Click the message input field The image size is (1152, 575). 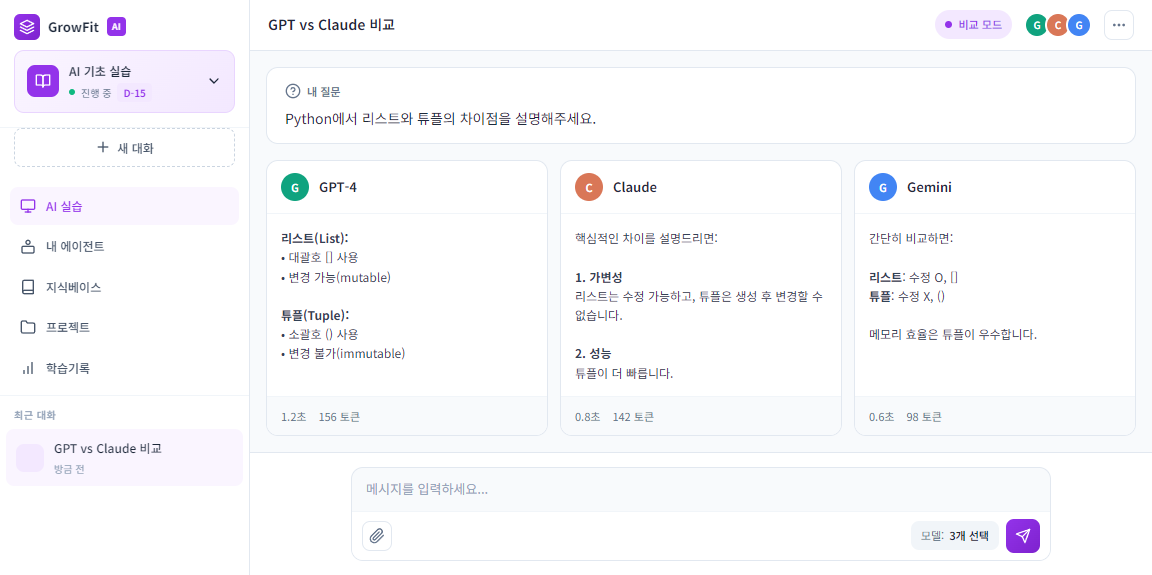(700, 489)
